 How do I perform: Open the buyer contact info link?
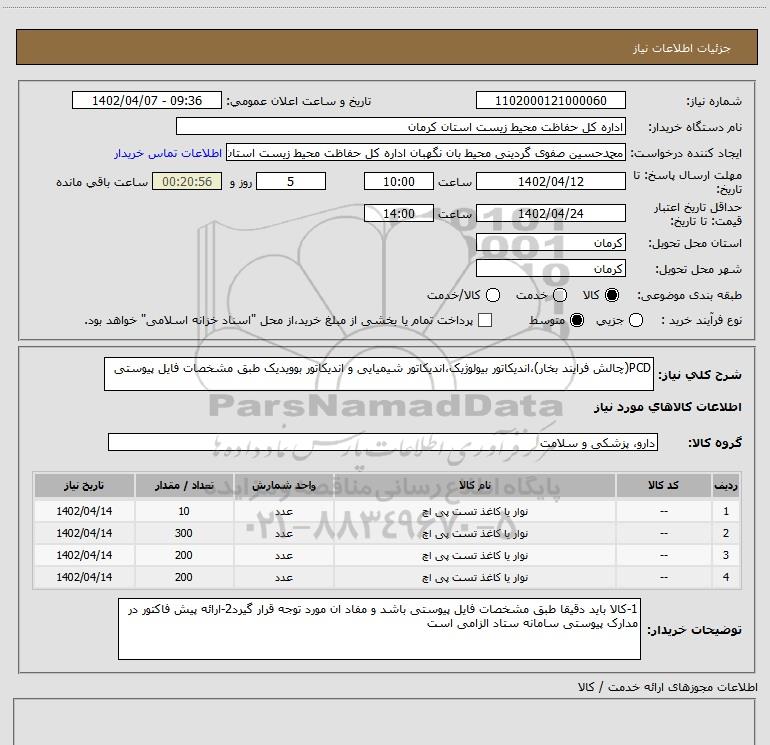(x=168, y=153)
